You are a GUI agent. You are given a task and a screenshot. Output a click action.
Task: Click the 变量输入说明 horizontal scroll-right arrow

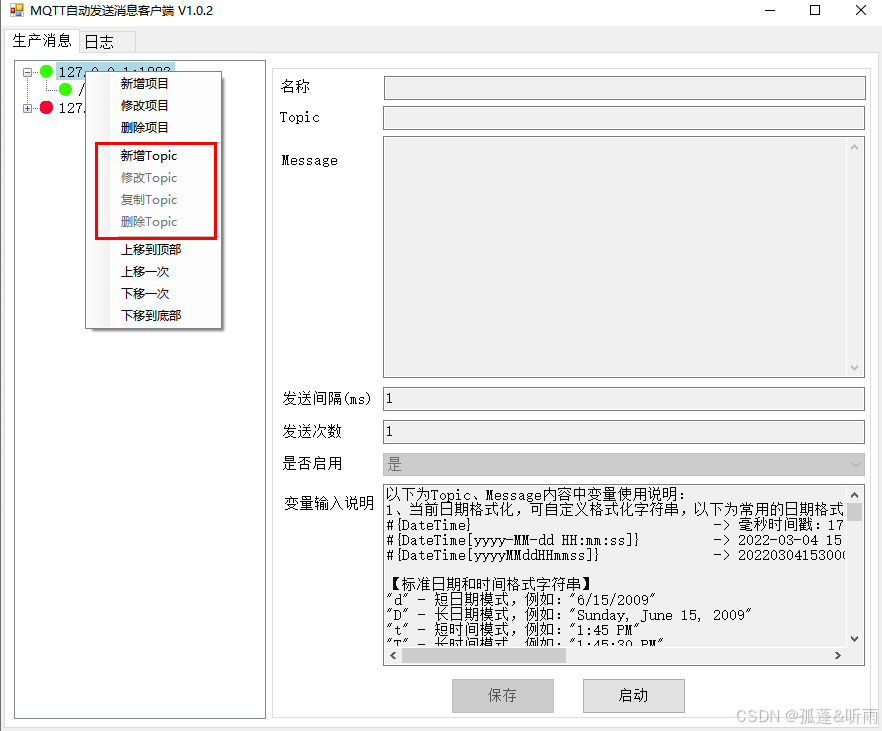click(838, 656)
